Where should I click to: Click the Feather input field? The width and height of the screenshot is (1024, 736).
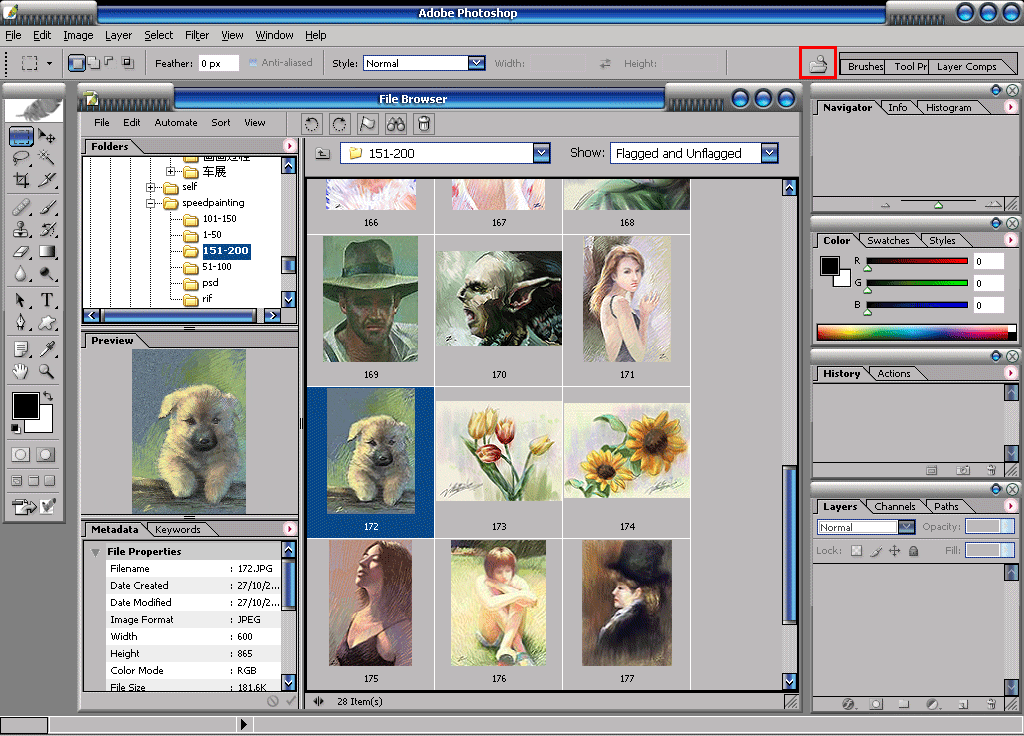pyautogui.click(x=218, y=63)
